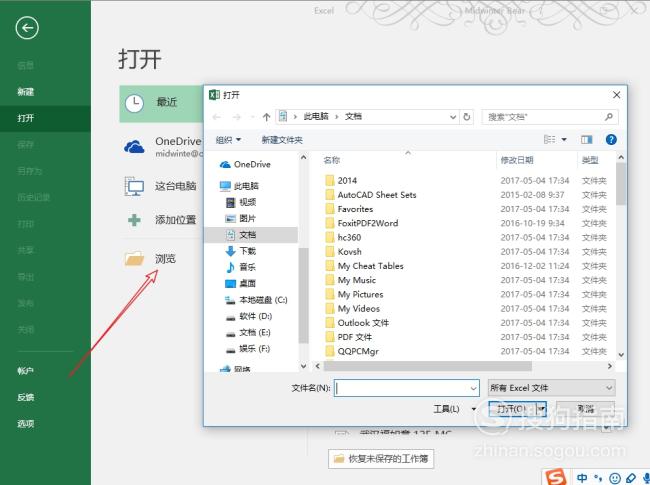This screenshot has width=650, height=485.
Task: Toggle the 中 Chinese input mode indicator
Action: 582,478
